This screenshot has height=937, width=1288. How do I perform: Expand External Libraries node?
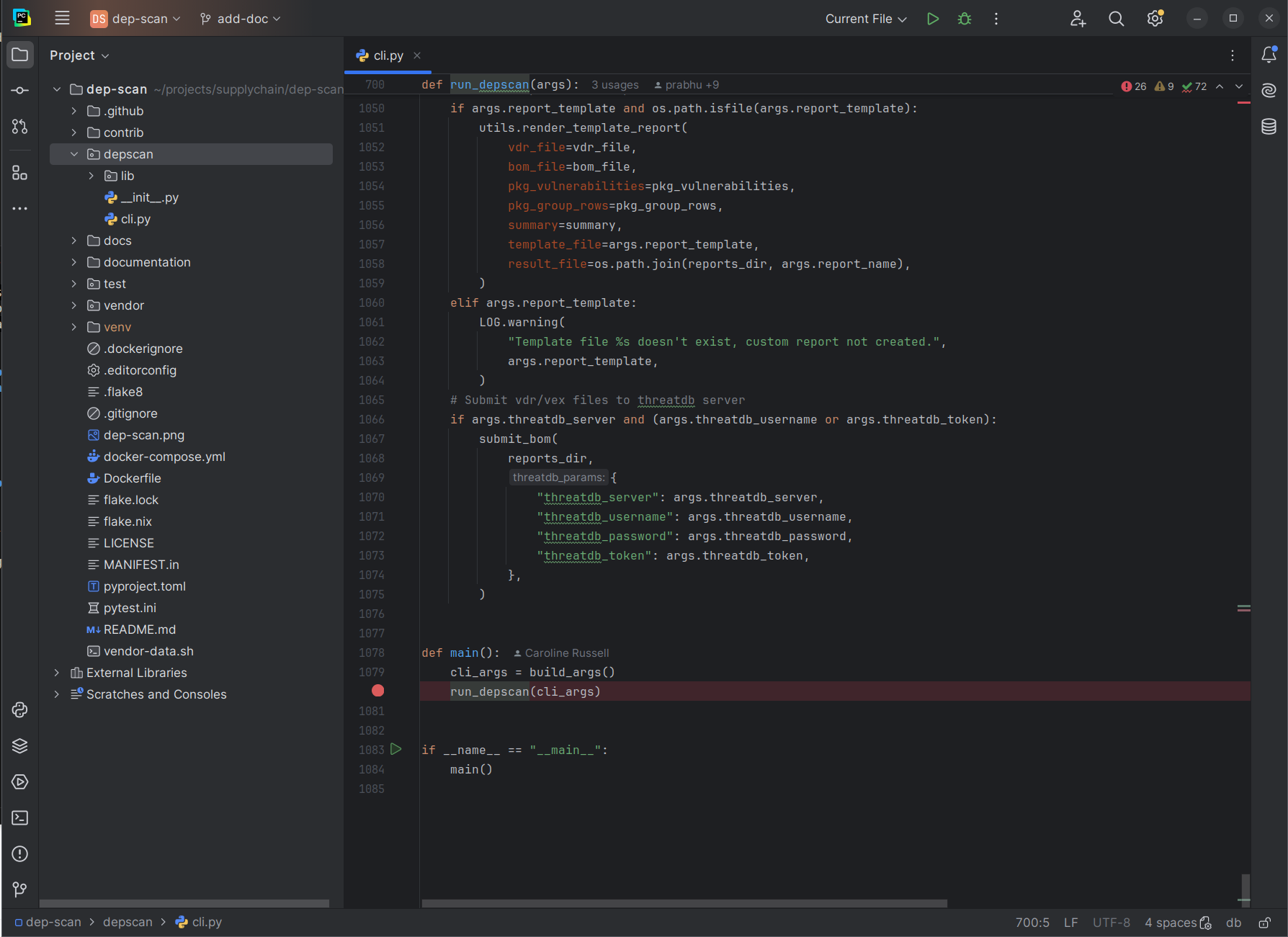57,673
